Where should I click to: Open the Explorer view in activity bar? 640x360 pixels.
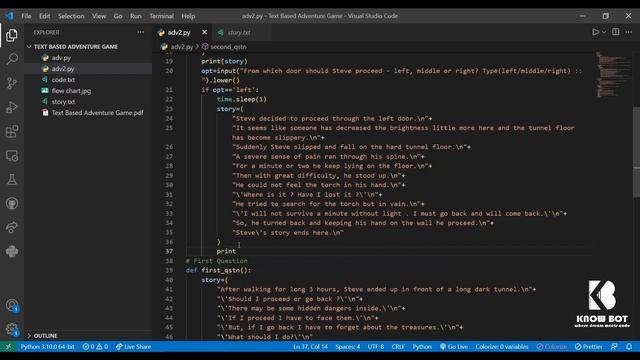click(x=12, y=36)
